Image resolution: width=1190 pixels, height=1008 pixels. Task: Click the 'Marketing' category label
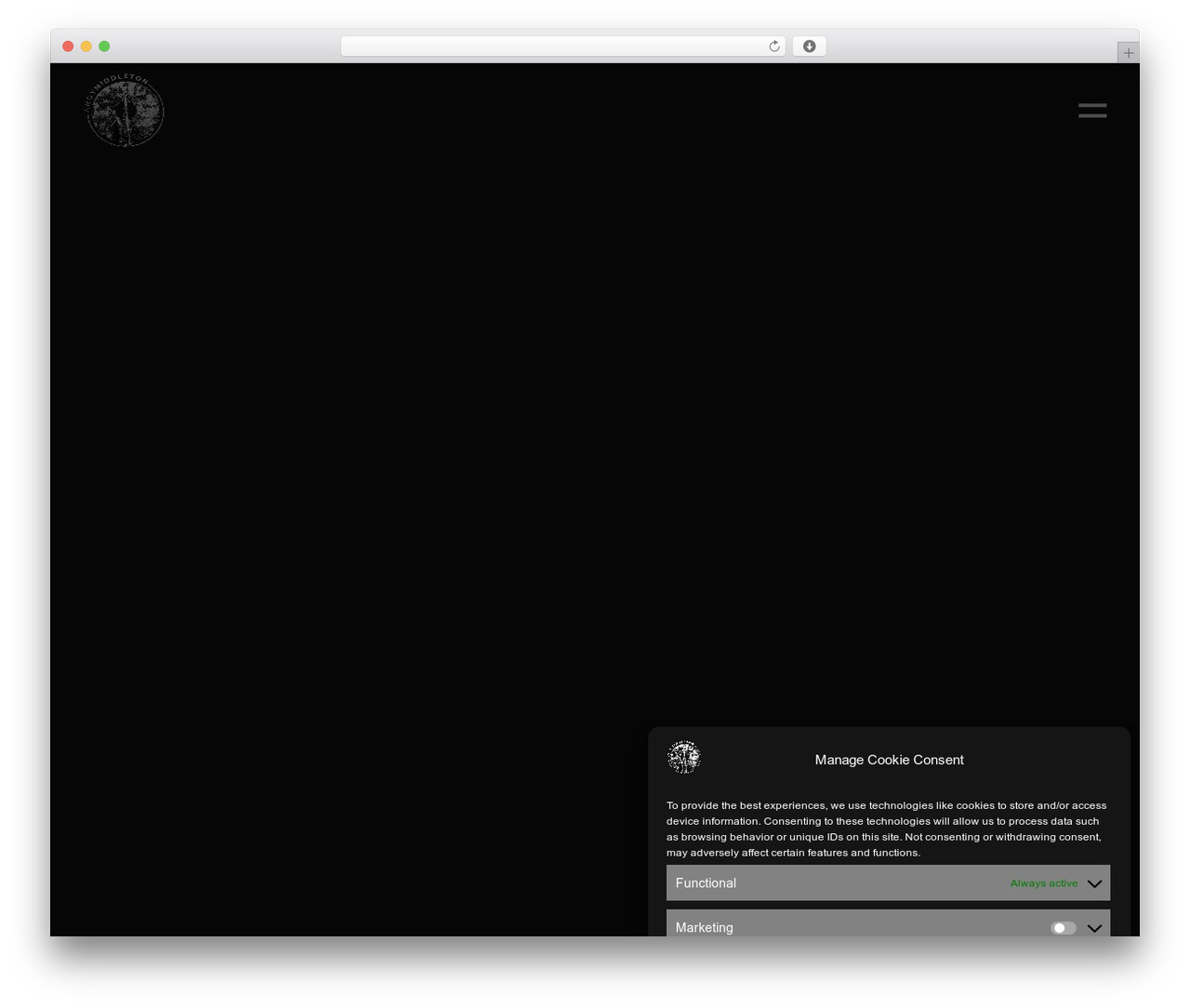click(x=704, y=928)
